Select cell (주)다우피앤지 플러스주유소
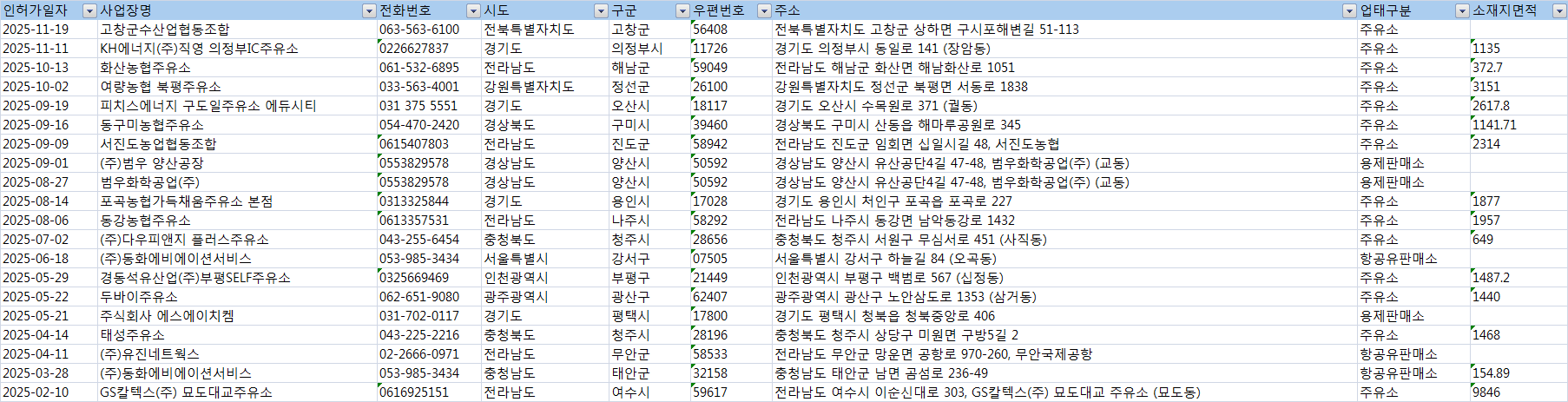 tap(237, 240)
